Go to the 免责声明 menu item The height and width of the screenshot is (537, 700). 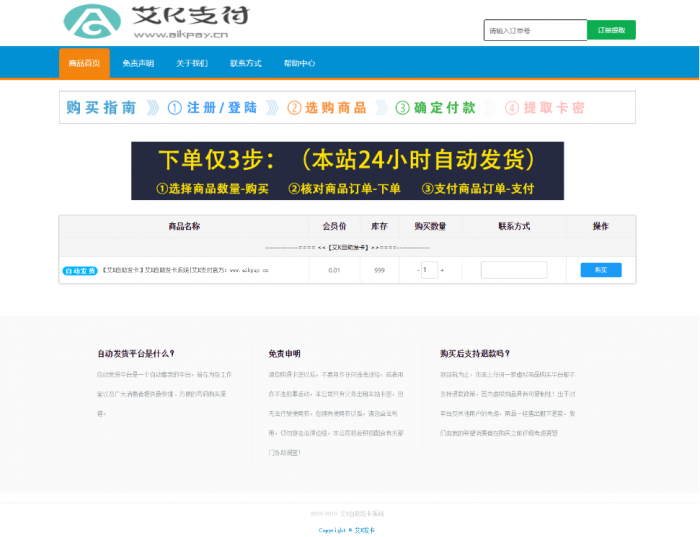pos(138,63)
